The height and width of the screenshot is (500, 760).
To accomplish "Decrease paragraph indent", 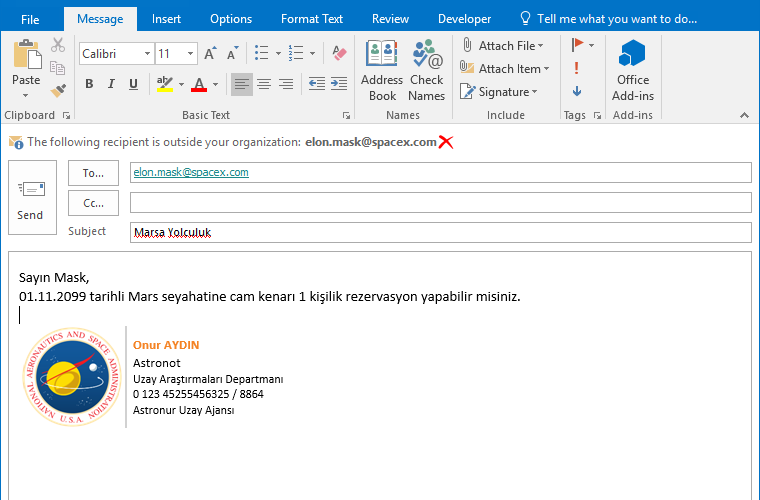I will coord(317,84).
